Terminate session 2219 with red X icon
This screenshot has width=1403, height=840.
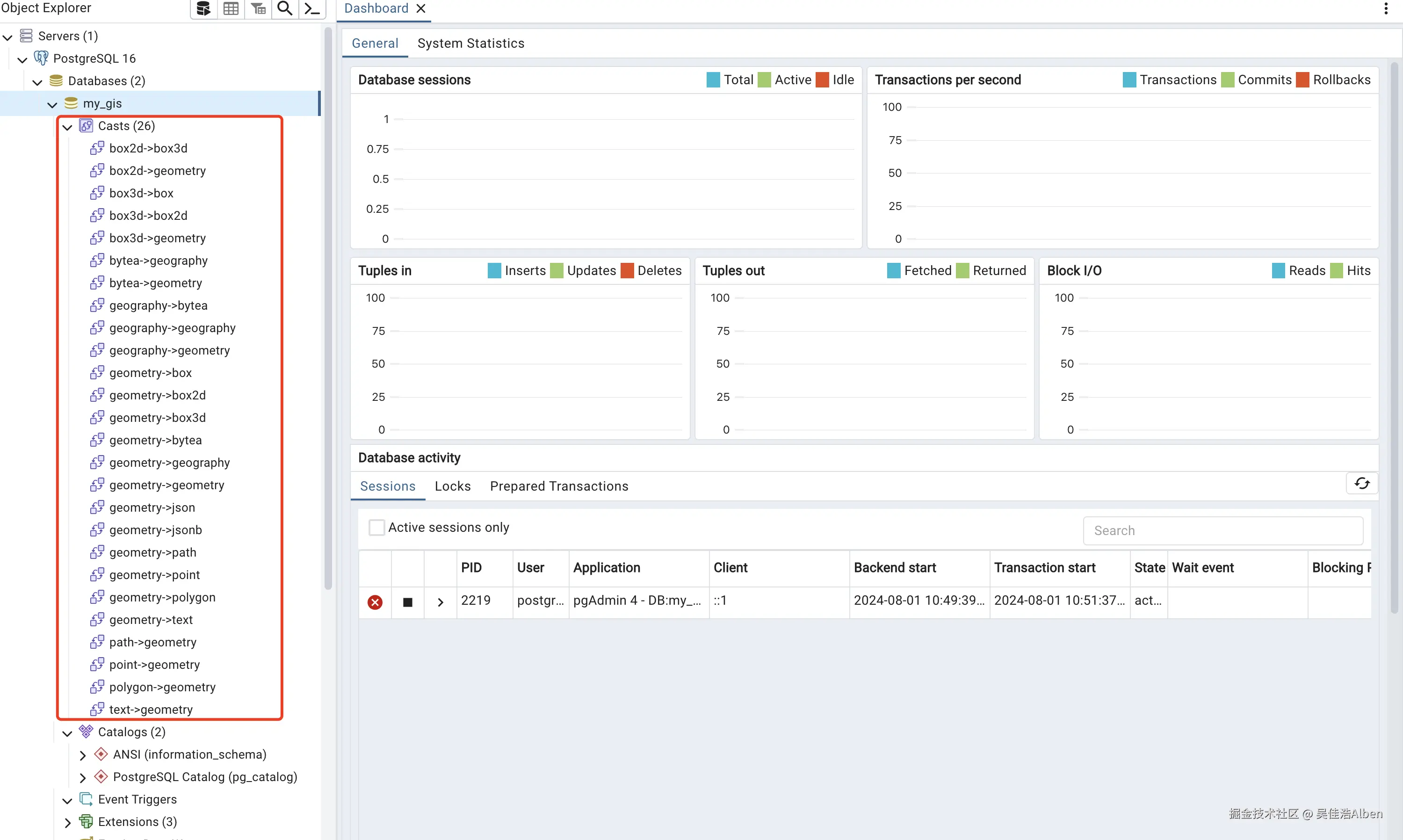pos(375,602)
